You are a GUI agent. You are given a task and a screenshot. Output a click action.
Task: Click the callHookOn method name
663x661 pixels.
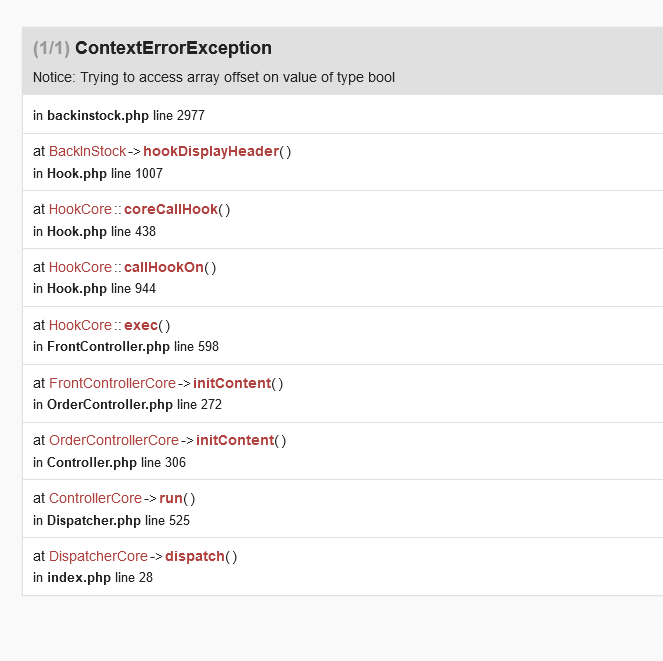164,267
